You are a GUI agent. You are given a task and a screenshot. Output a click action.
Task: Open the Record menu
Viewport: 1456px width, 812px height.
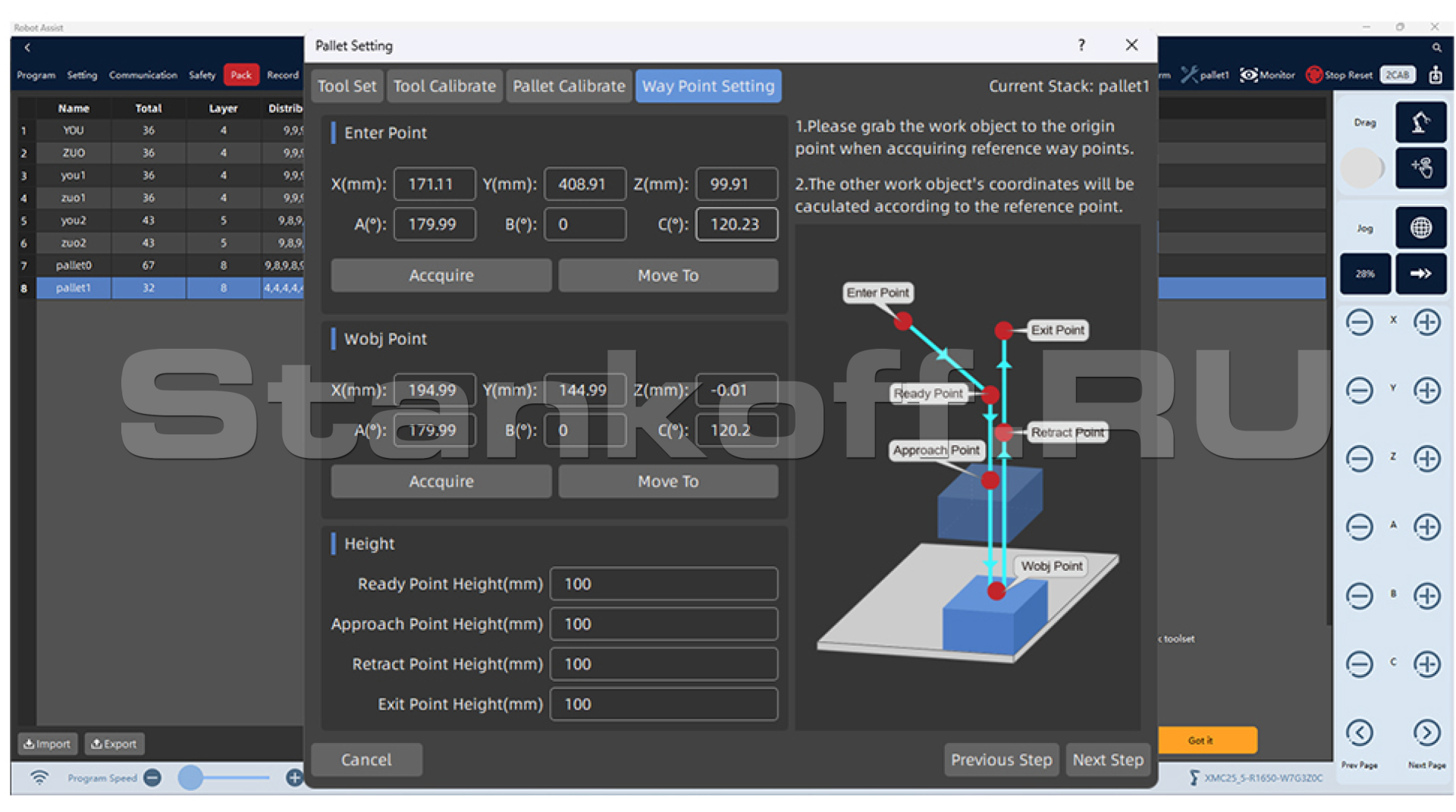[x=283, y=75]
